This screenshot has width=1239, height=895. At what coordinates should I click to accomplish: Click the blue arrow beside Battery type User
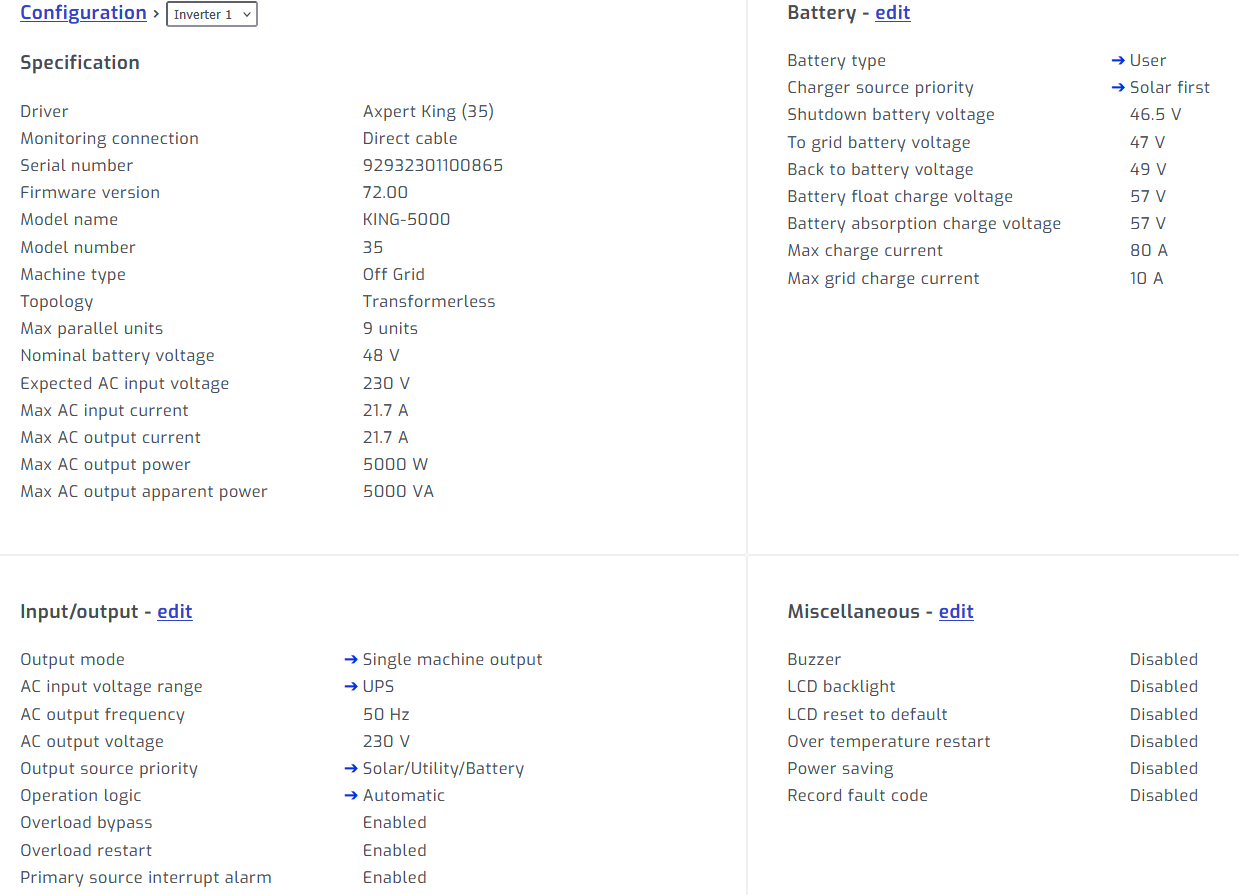click(1118, 61)
